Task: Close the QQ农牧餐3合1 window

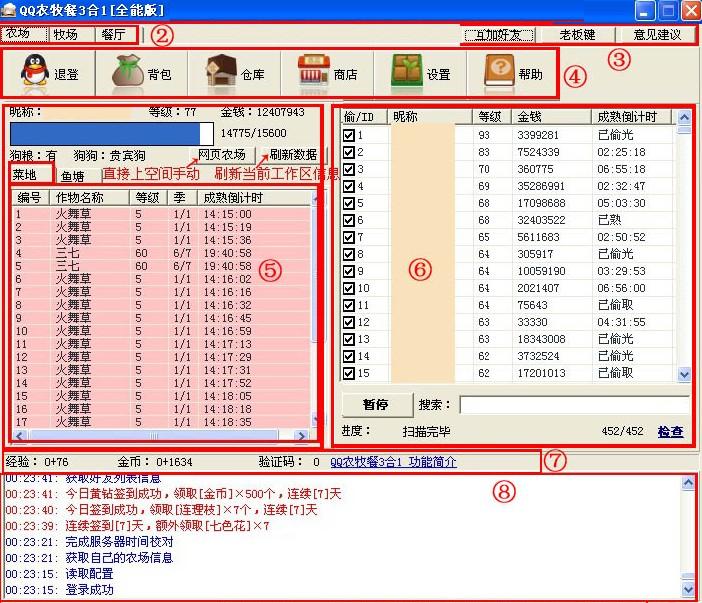Action: [691, 11]
